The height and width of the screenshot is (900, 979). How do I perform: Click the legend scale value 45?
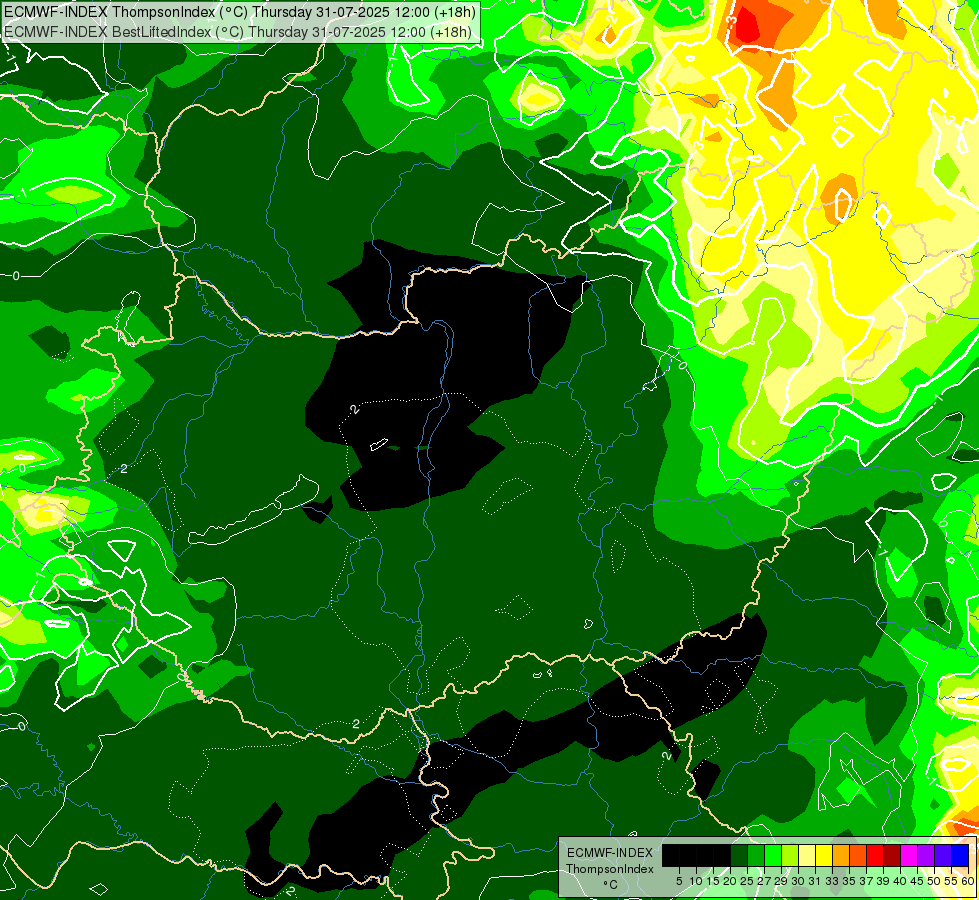[x=918, y=881]
